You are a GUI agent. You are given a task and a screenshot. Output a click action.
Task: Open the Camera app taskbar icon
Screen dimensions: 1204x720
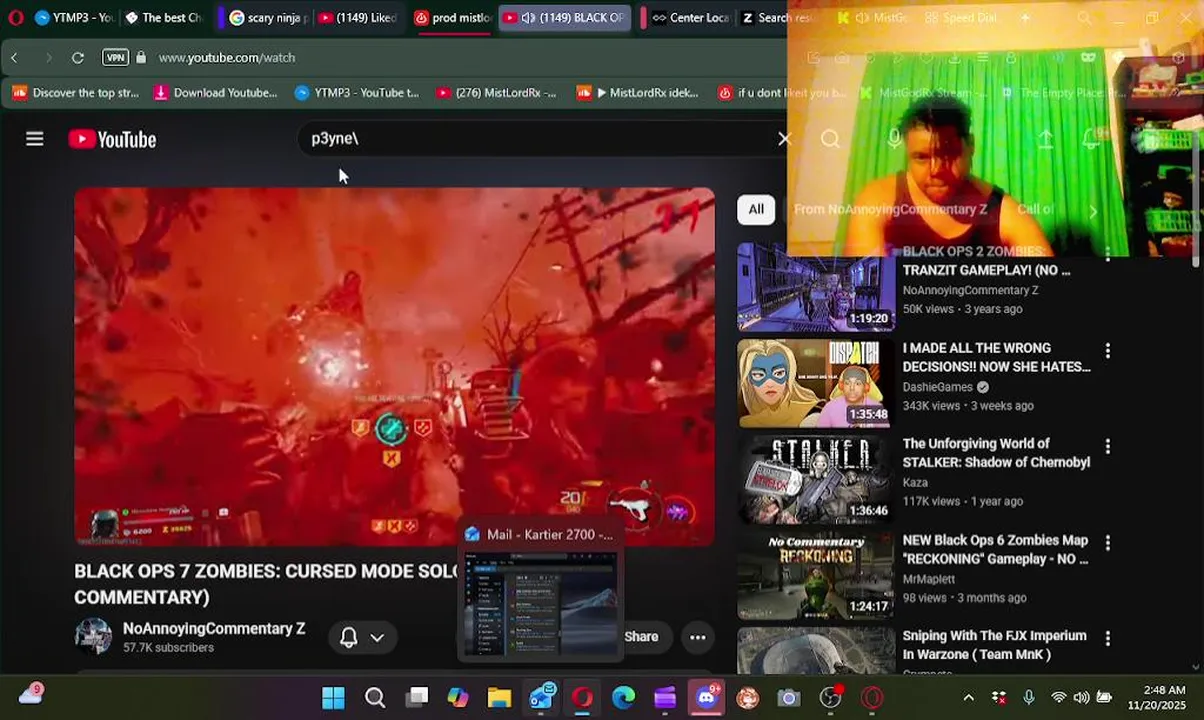tap(789, 698)
